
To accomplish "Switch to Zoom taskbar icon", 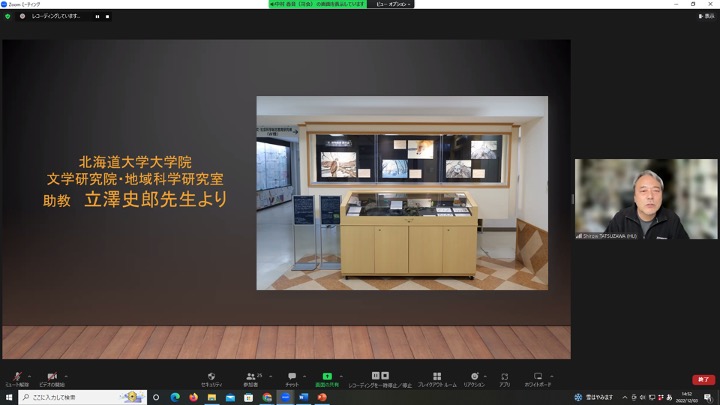I will coord(285,397).
